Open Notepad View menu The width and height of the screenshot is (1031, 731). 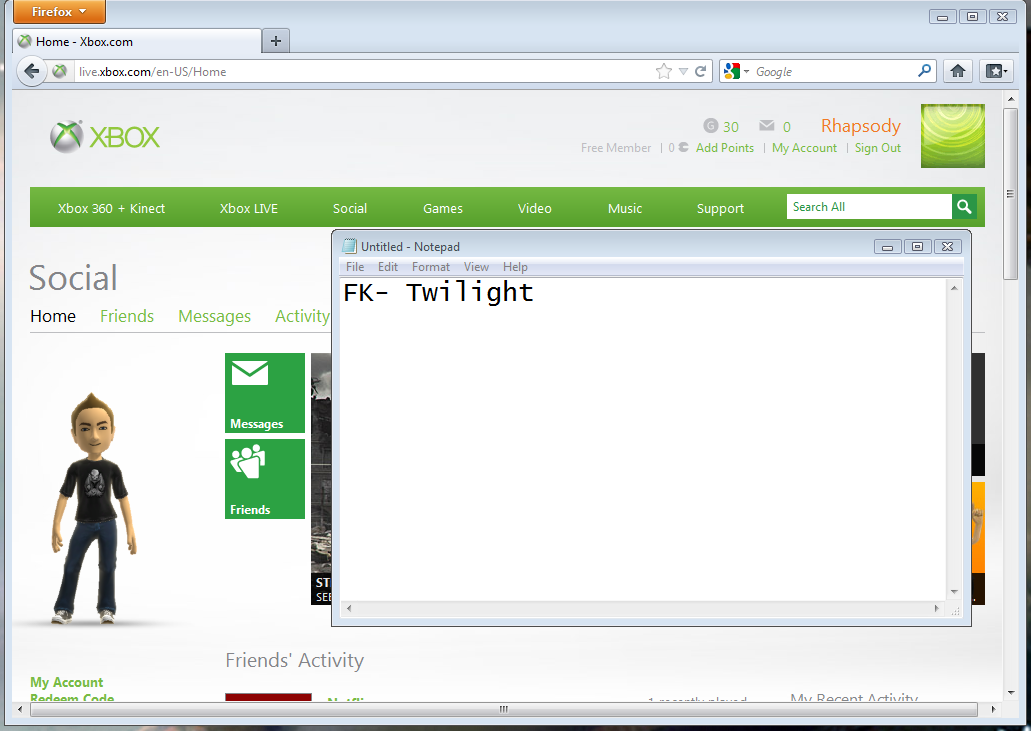pyautogui.click(x=476, y=267)
